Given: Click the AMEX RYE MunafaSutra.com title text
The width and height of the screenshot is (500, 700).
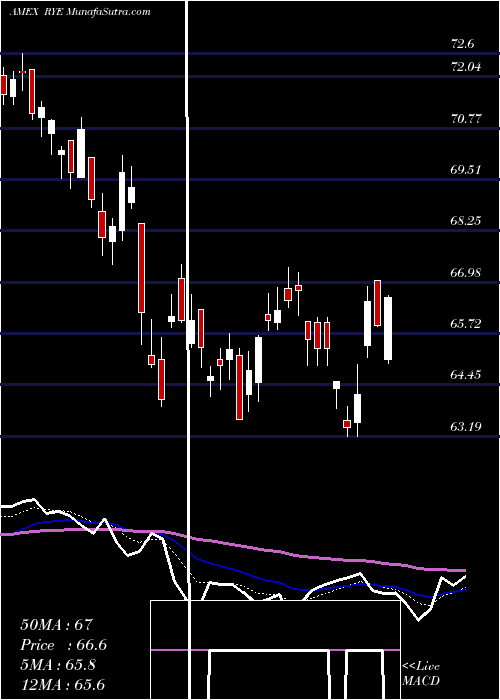Looking at the screenshot, I should 80,12.
